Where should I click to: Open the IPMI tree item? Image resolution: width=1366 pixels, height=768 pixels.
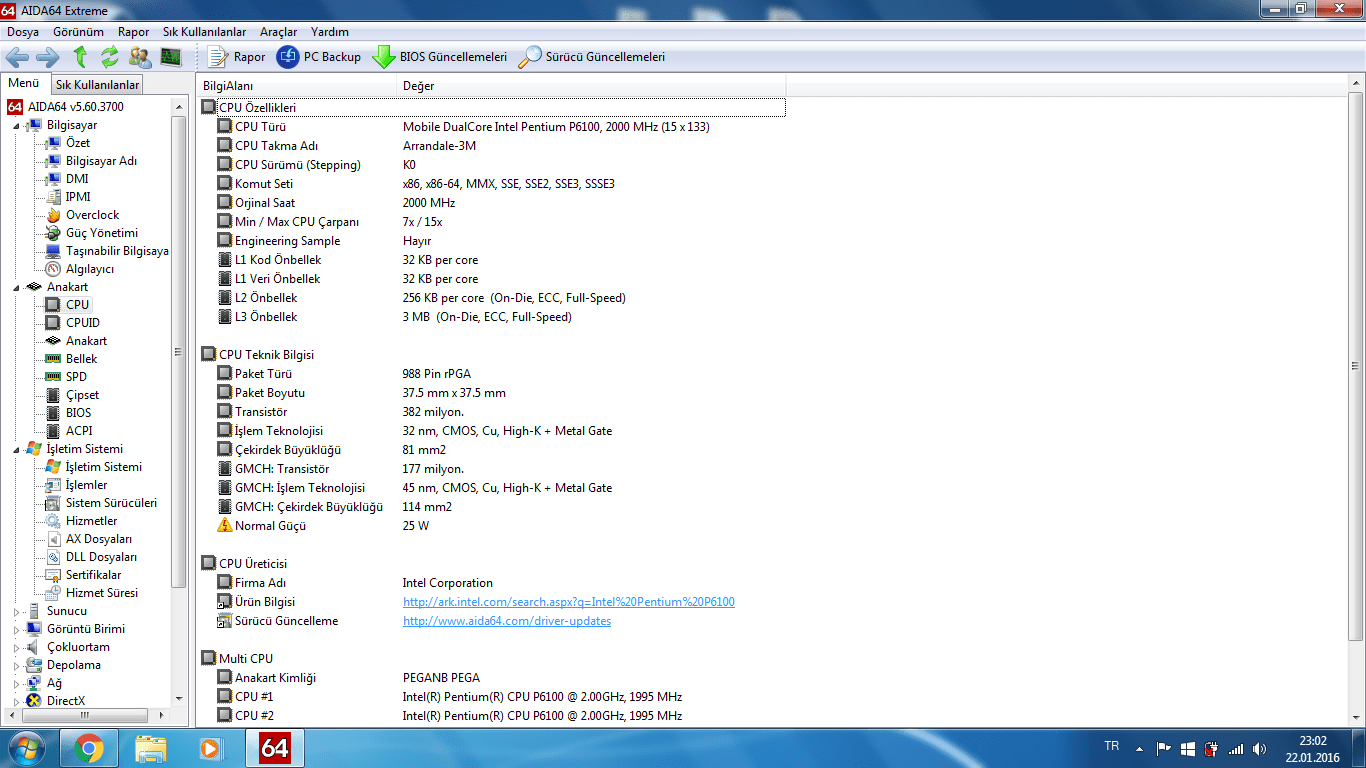pyautogui.click(x=78, y=197)
